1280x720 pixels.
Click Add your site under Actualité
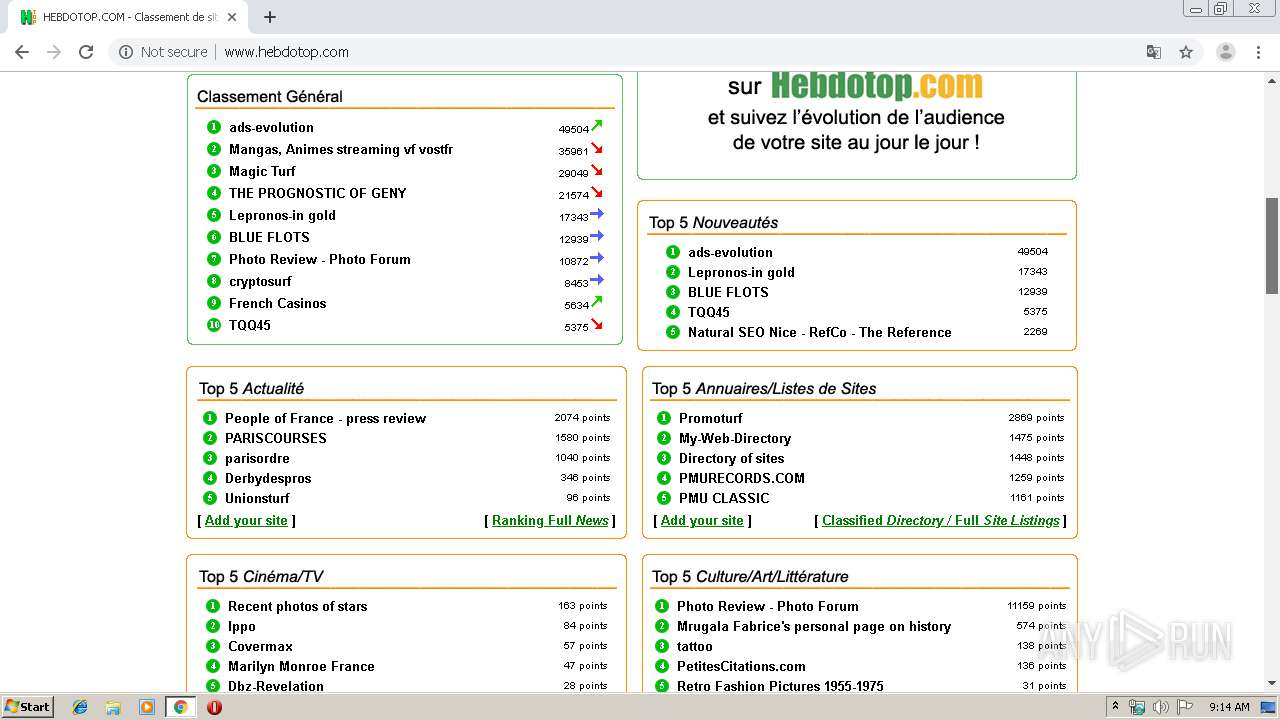246,520
